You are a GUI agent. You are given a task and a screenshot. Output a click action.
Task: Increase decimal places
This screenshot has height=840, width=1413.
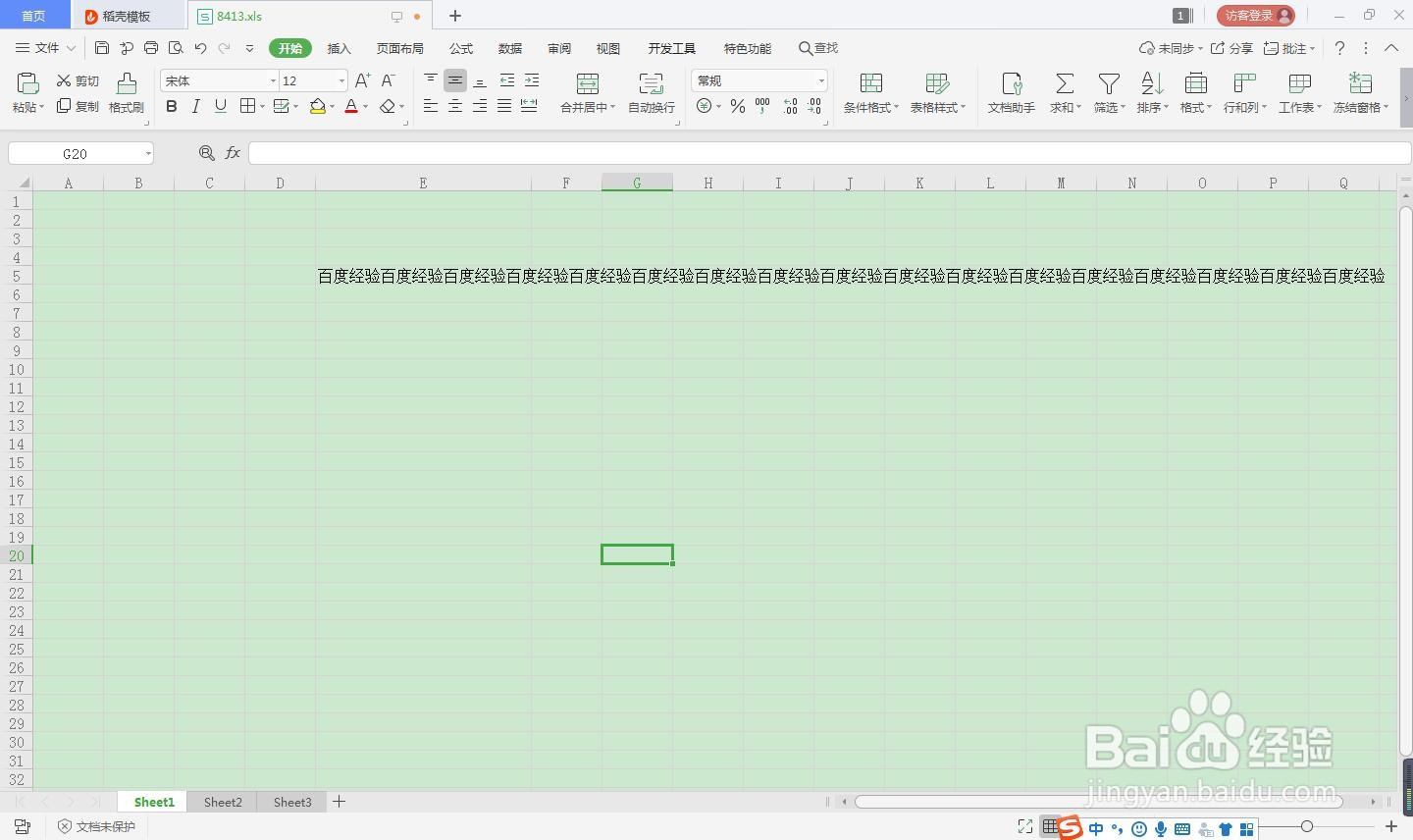point(790,106)
